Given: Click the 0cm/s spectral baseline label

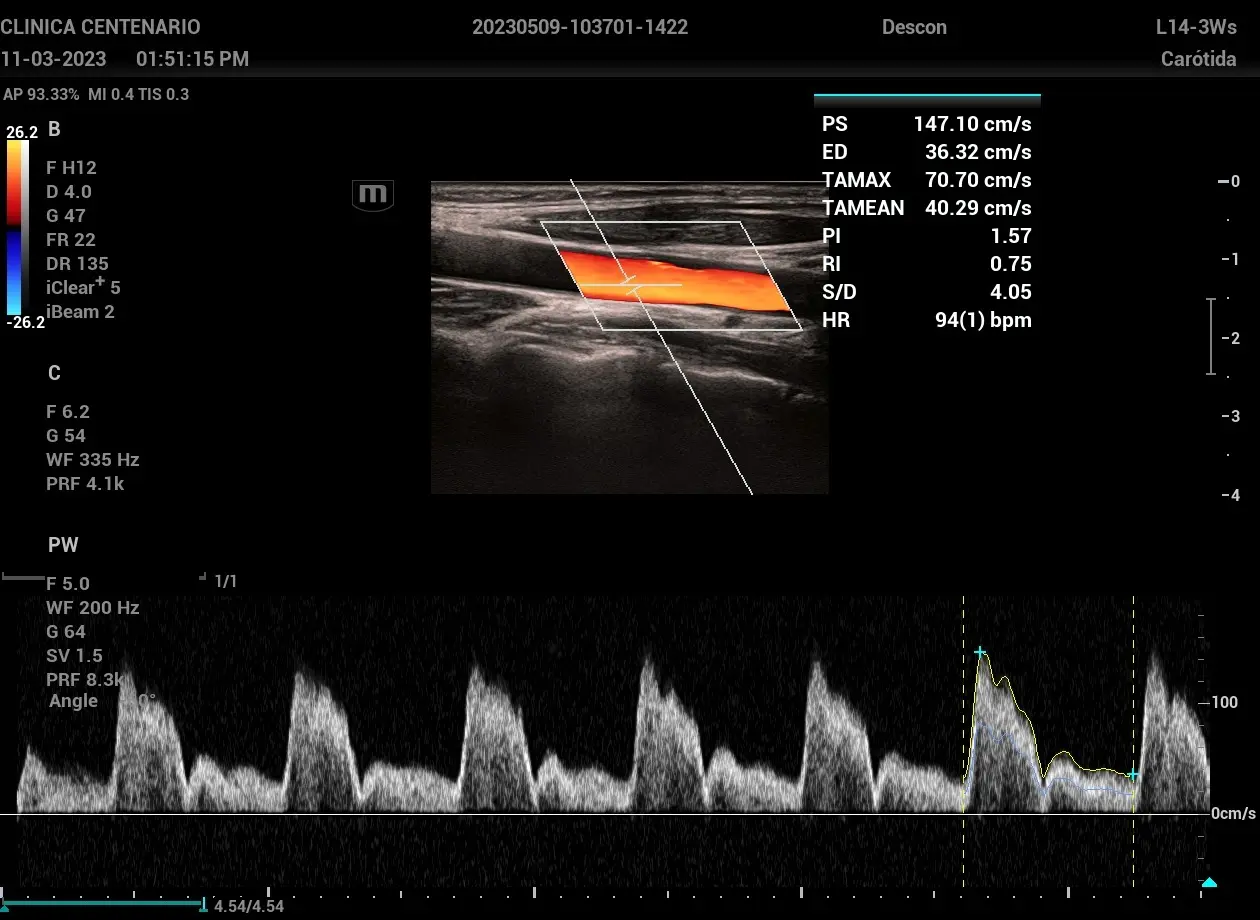Looking at the screenshot, I should click(1234, 814).
